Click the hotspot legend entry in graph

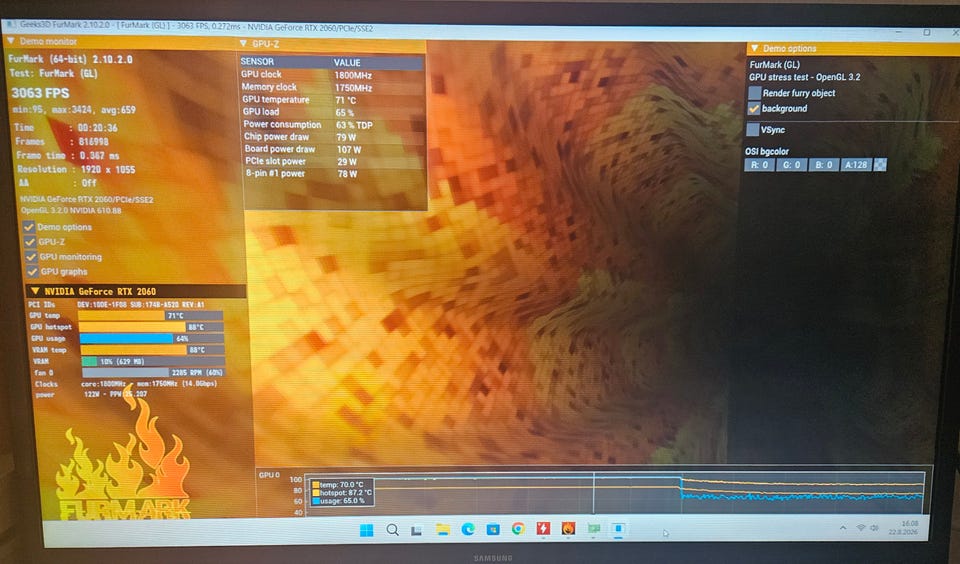pyautogui.click(x=342, y=492)
